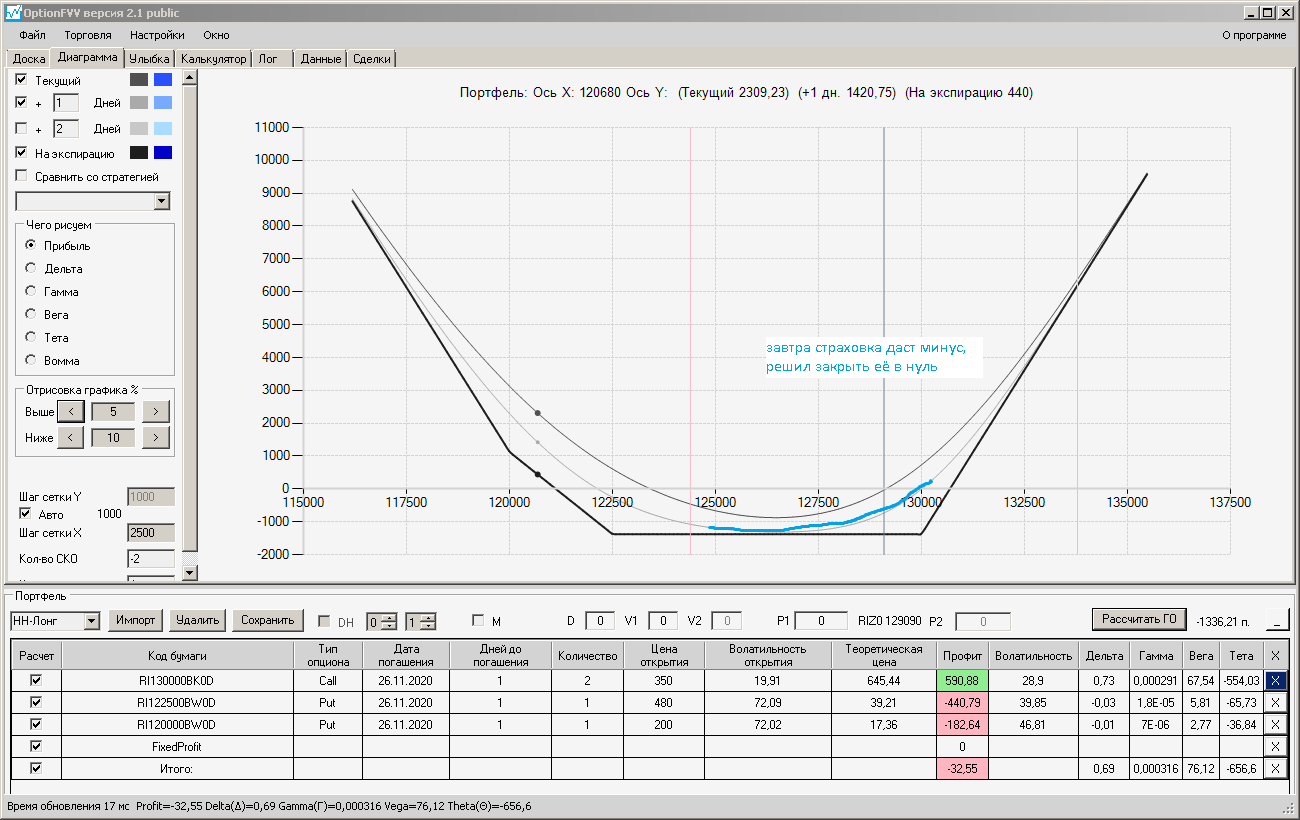This screenshot has height=820, width=1300.
Task: Toggle the Текущий curve checkbox
Action: point(22,79)
